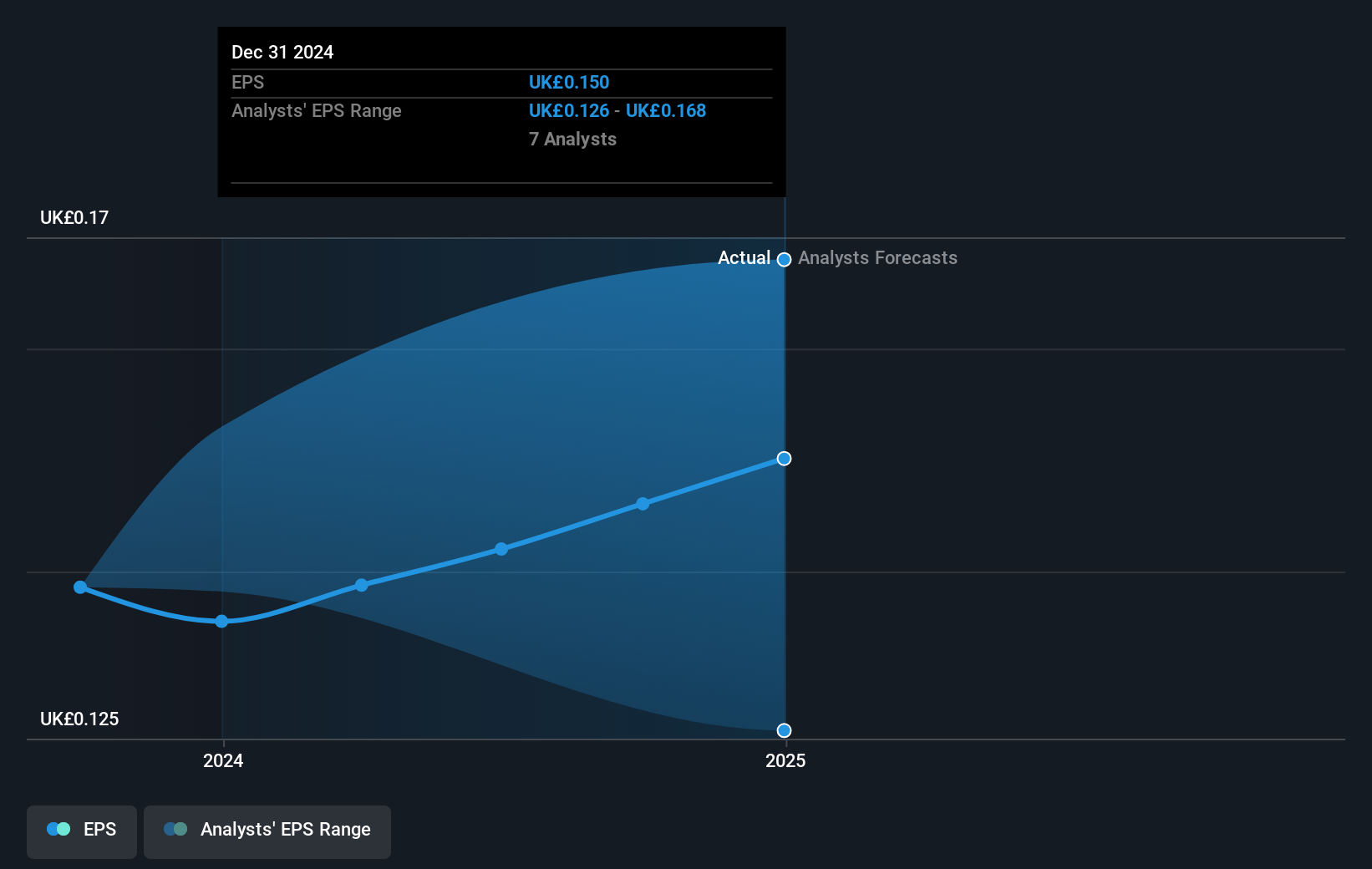Screen dimensions: 1372x869
Task: Click the second EPS point after 2024
Action: [361, 585]
